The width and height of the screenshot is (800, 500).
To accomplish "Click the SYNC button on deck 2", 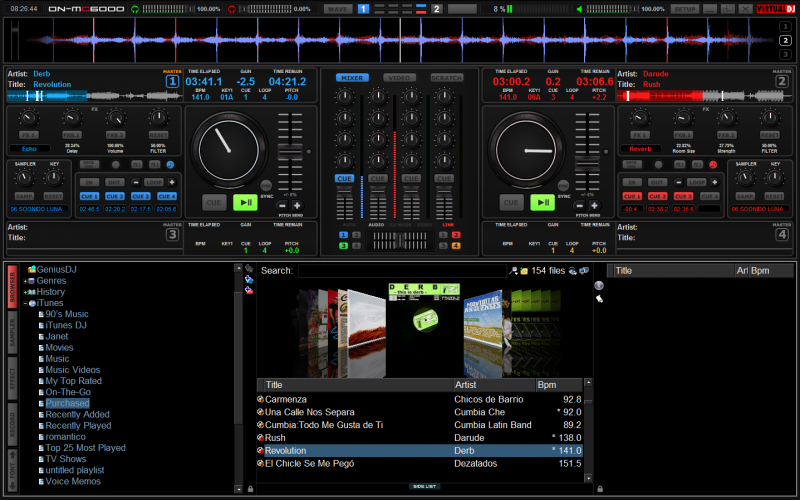I will click(x=563, y=186).
